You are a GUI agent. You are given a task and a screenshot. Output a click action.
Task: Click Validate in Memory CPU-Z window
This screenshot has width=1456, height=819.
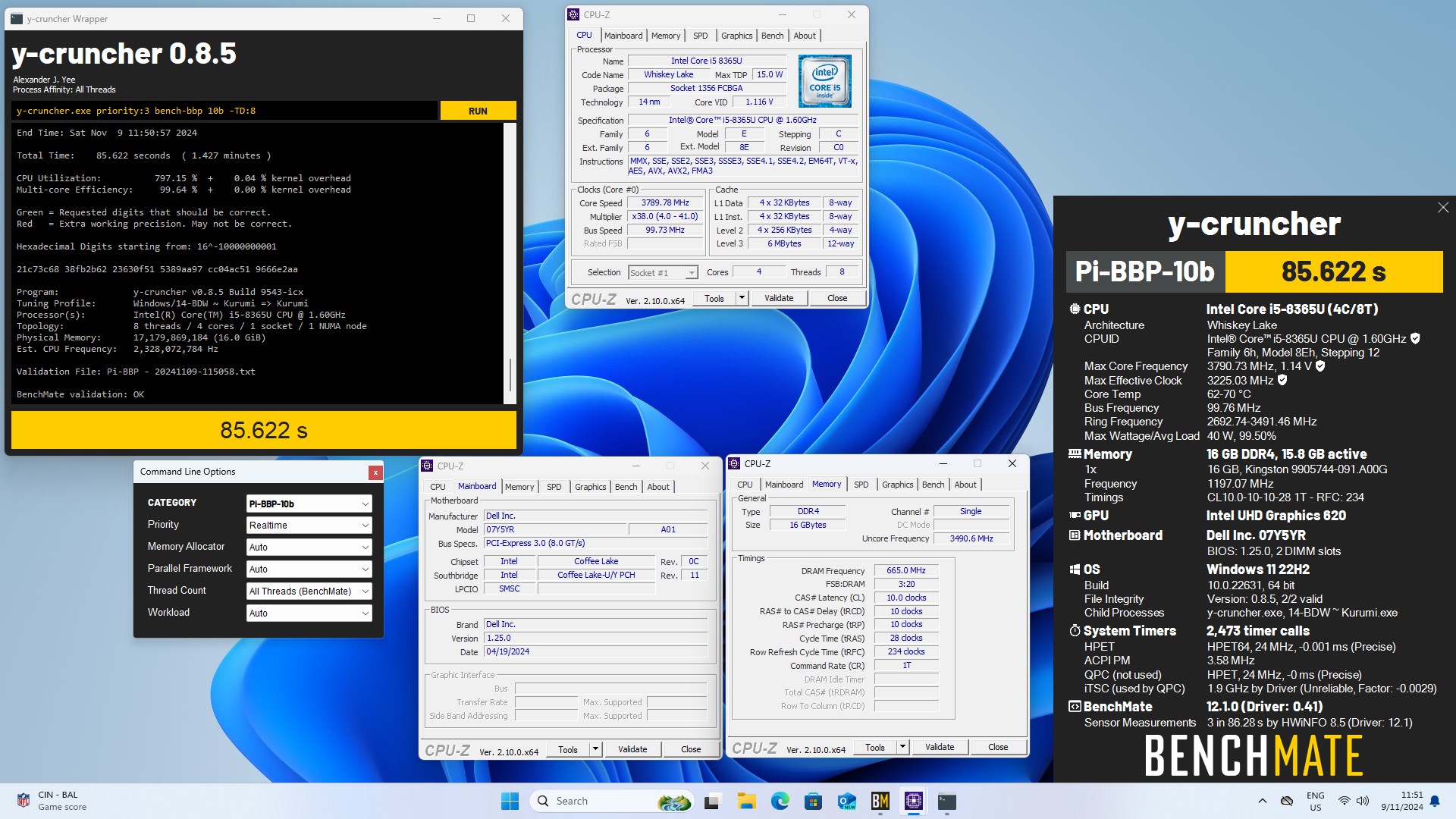[x=940, y=748]
